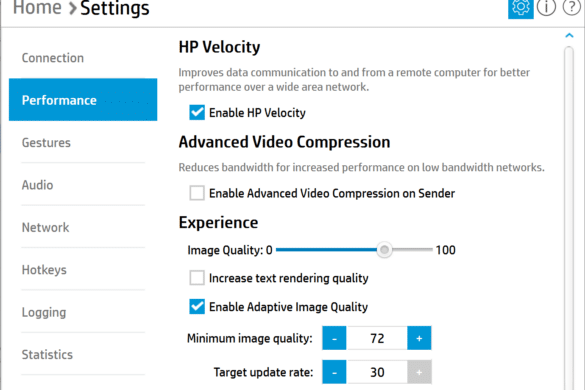This screenshot has height=390, width=585.
Task: Click the scroll up arrow chevron
Action: (569, 35)
